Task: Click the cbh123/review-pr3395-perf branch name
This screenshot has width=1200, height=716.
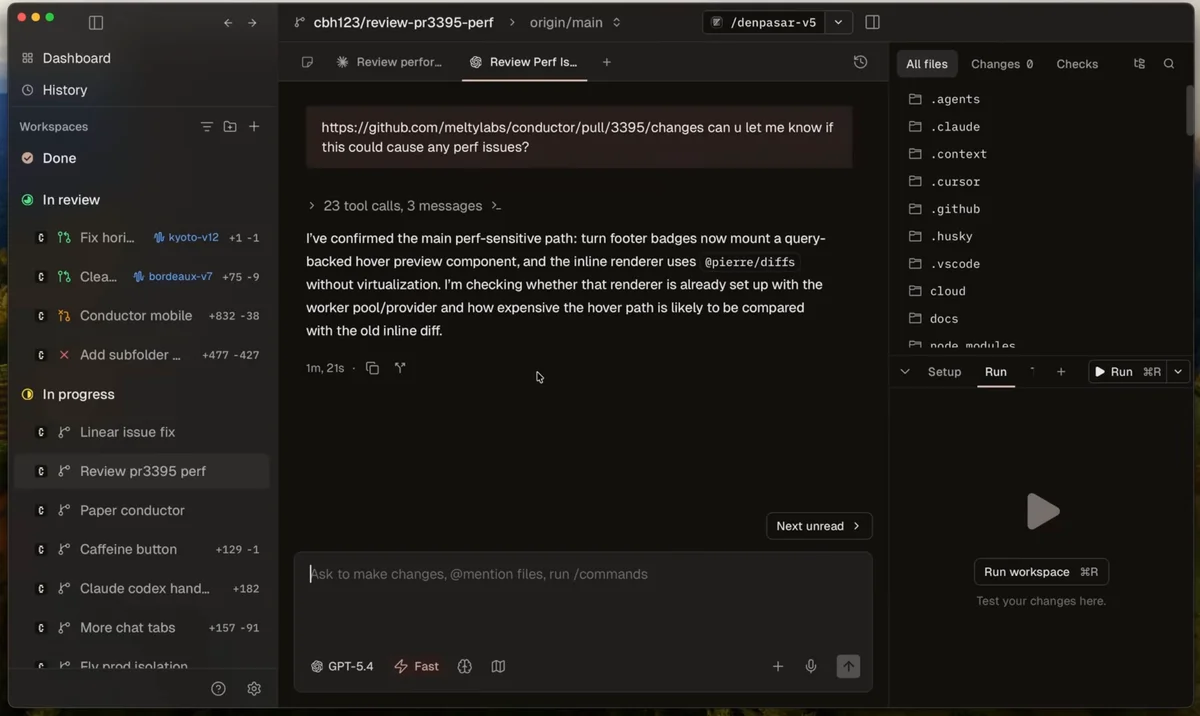Action: pyautogui.click(x=403, y=22)
